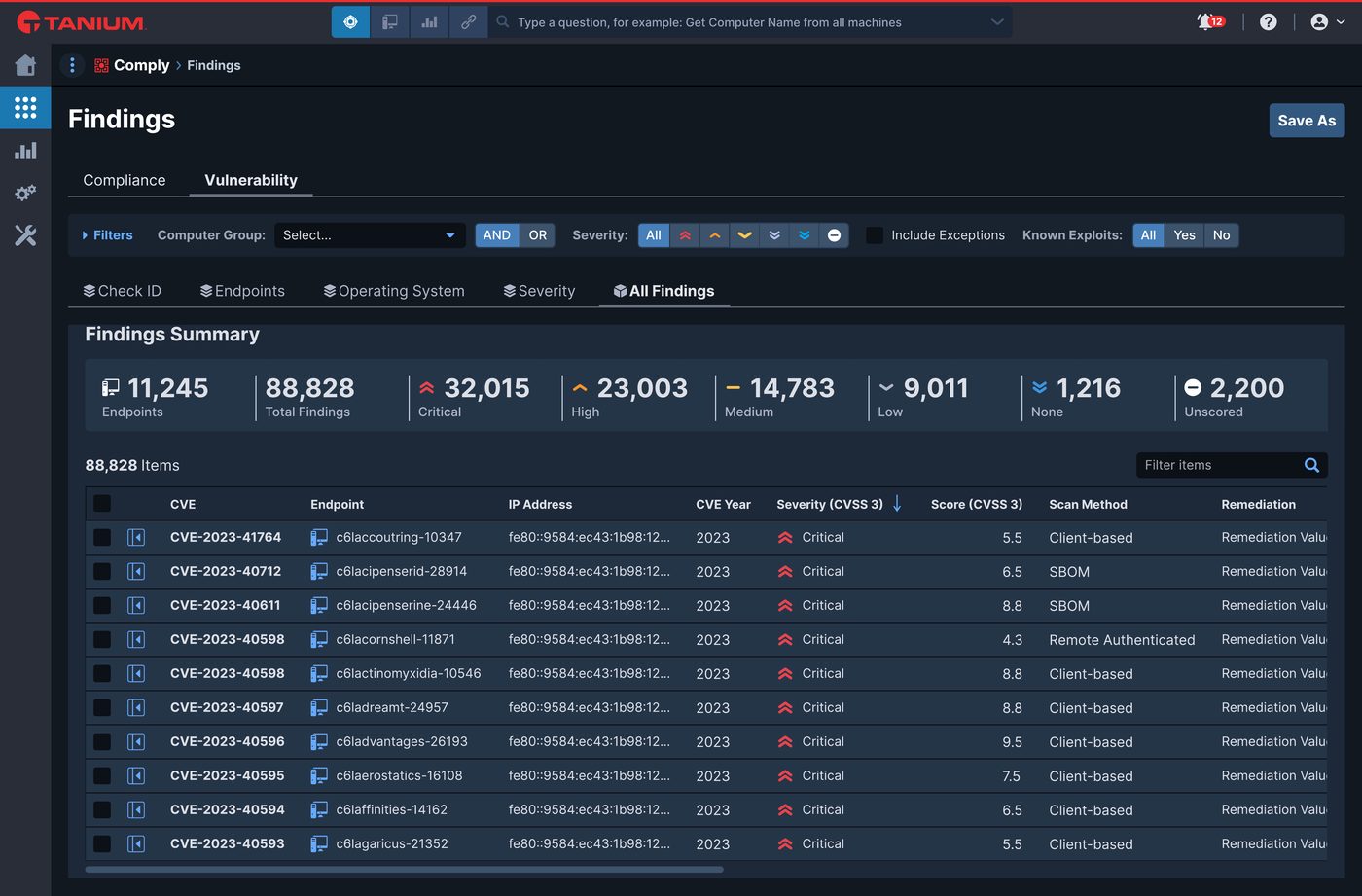Select the OR operator button
The height and width of the screenshot is (896, 1362).
tap(538, 235)
